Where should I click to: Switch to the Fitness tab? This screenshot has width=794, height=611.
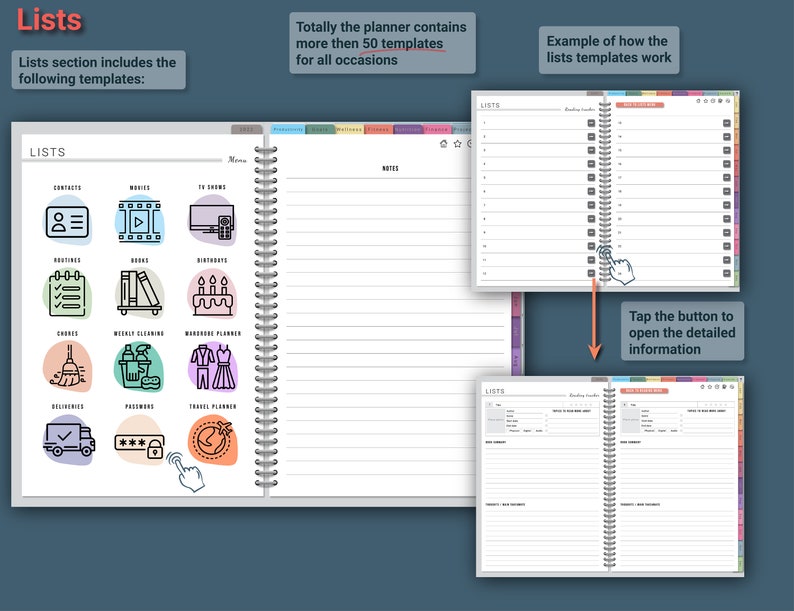(378, 129)
